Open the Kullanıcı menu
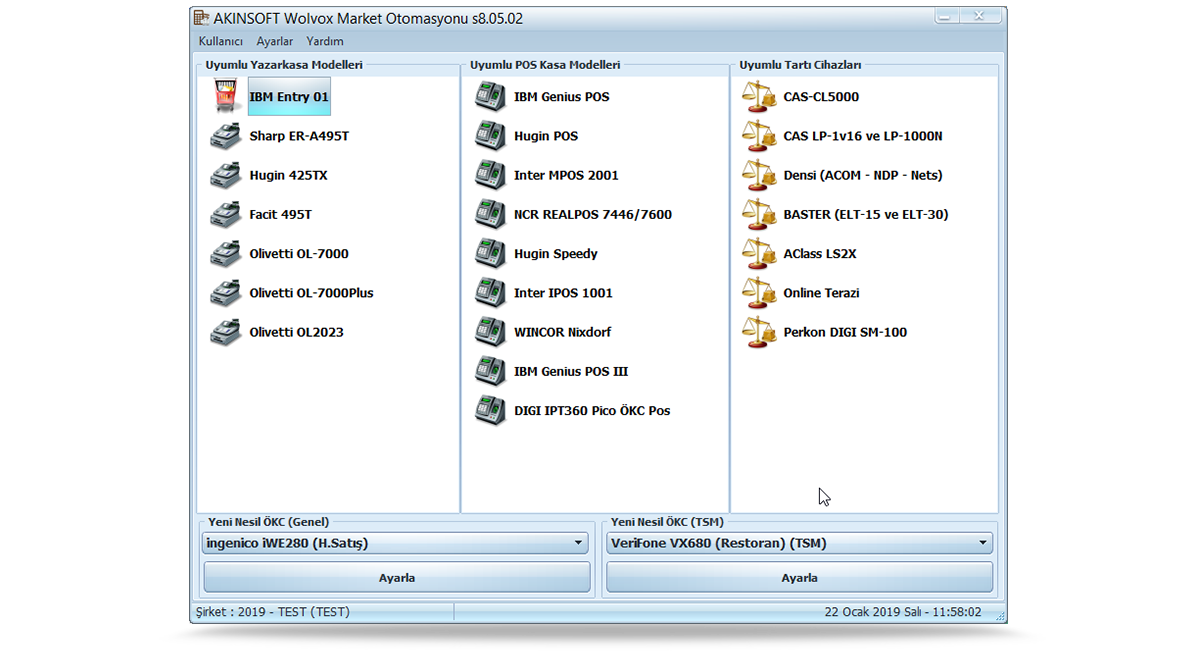 (x=221, y=41)
